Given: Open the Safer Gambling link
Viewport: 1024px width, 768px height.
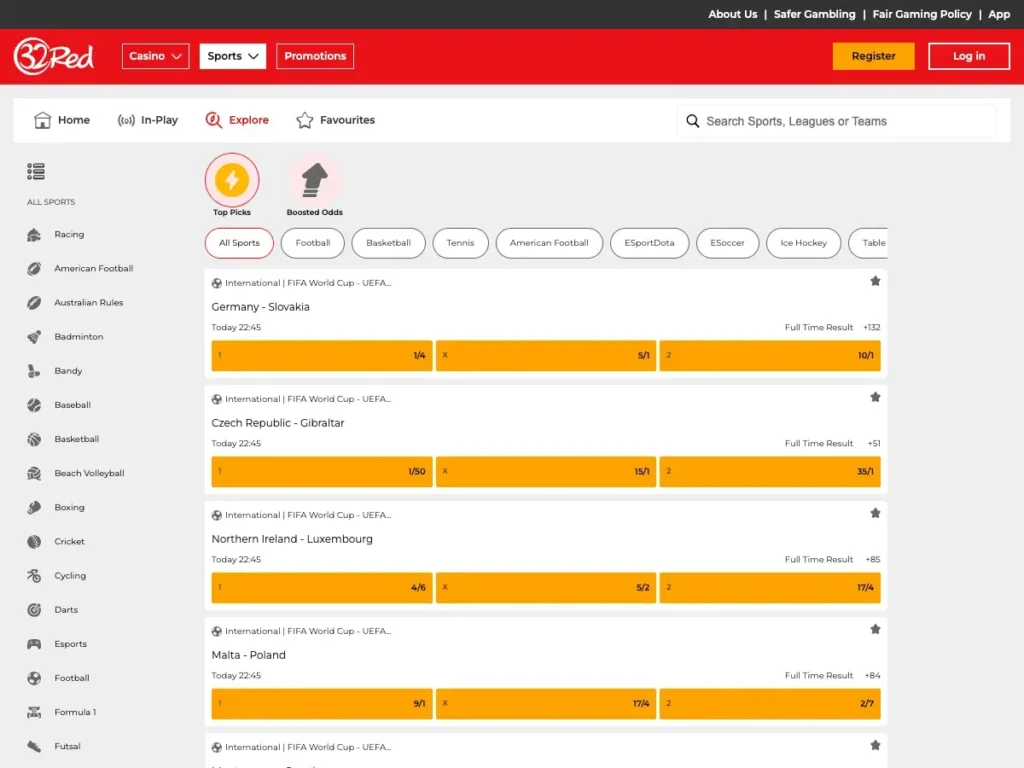Looking at the screenshot, I should point(814,14).
